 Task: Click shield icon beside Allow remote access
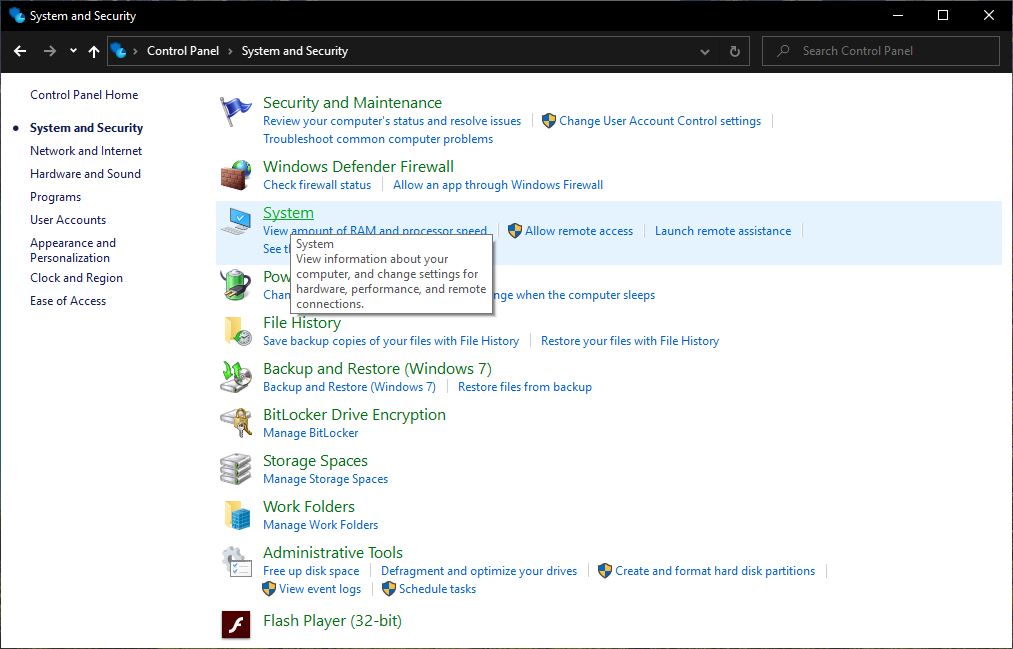coord(515,231)
